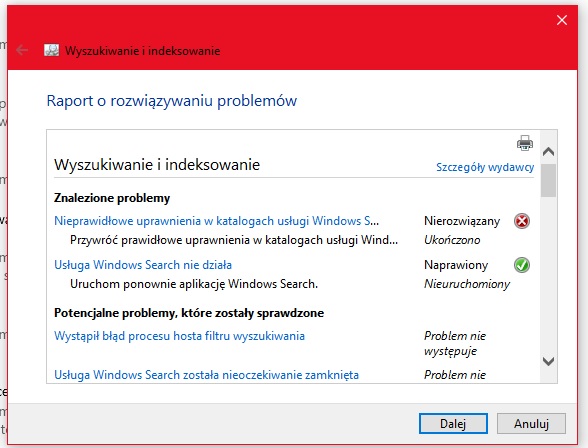The image size is (588, 448).
Task: Open the Nieprawidłowe uprawnienia w katalogach problem link
Action: pos(216,221)
